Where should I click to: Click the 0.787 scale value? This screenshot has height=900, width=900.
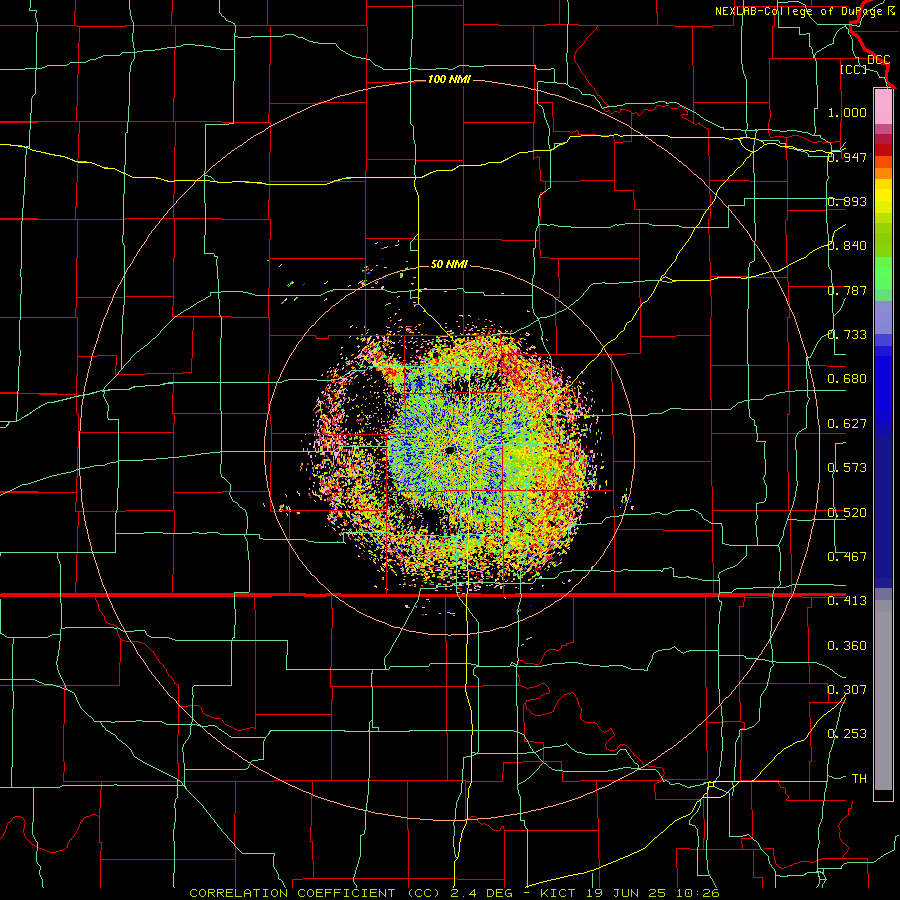coord(847,290)
